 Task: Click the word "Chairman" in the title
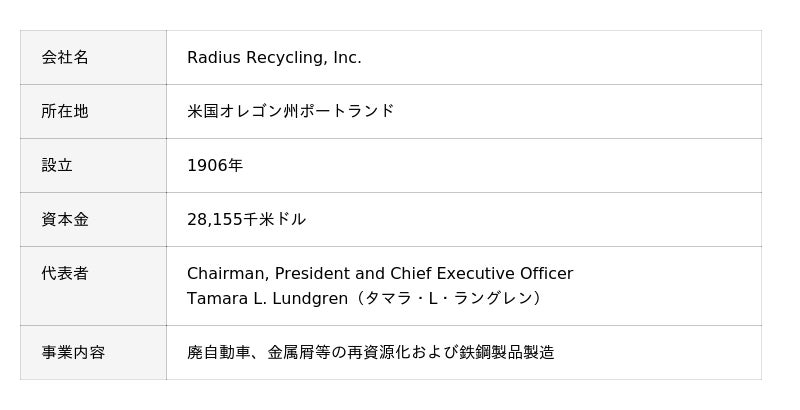click(226, 274)
